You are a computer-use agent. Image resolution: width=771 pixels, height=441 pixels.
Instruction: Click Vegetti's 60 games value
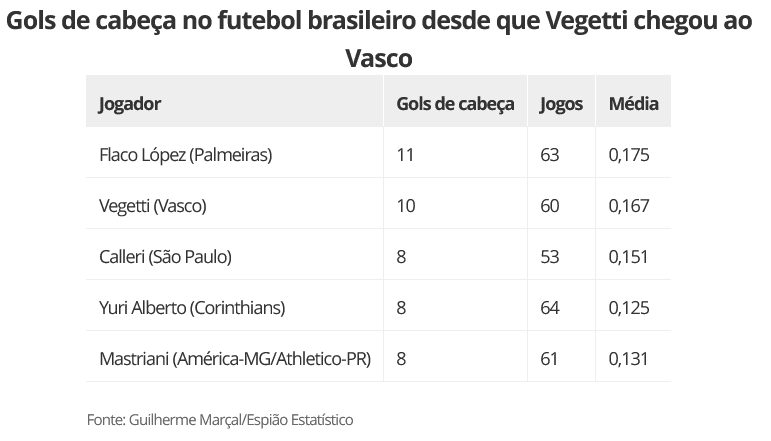549,206
